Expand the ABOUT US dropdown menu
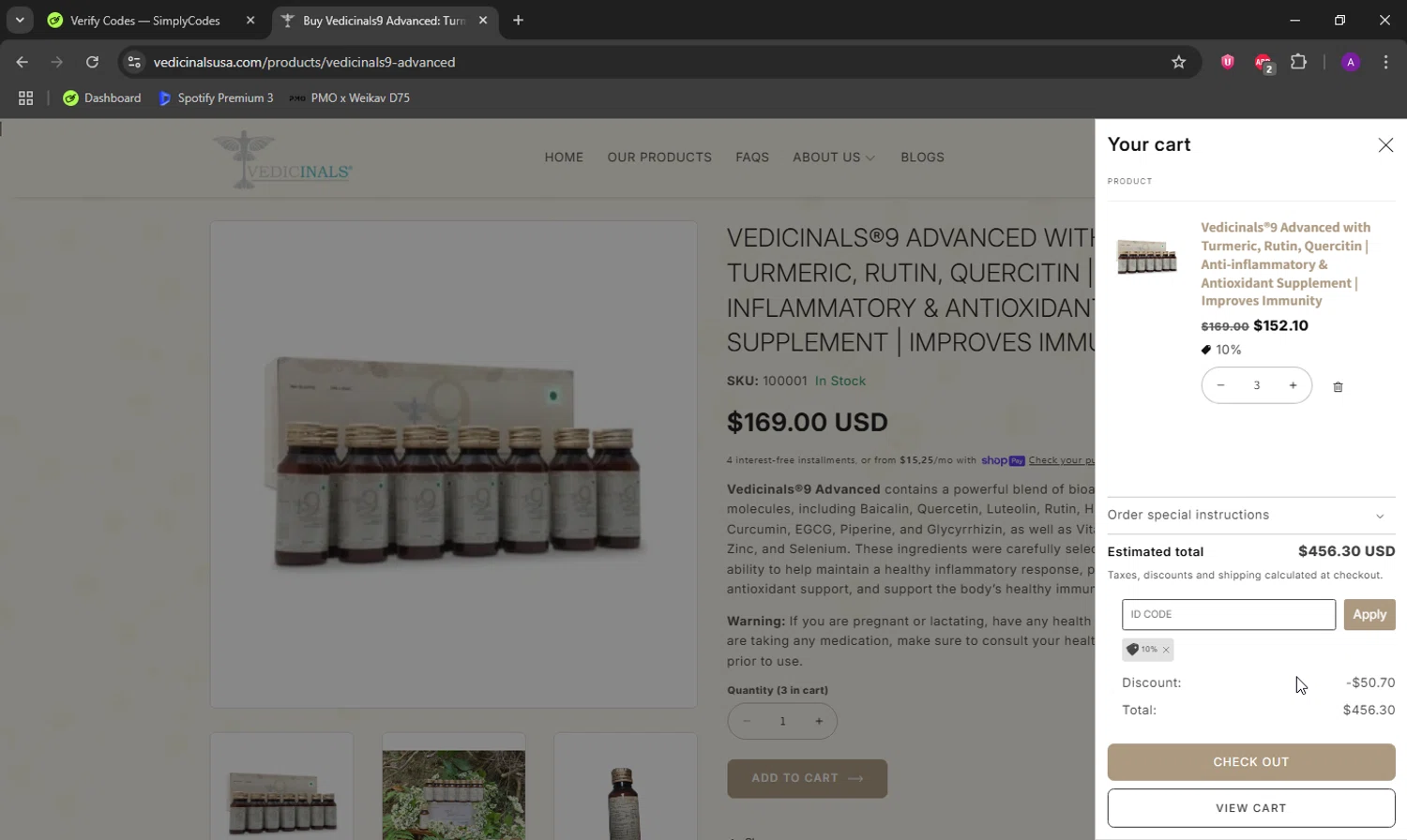This screenshot has height=840, width=1407. [x=834, y=157]
